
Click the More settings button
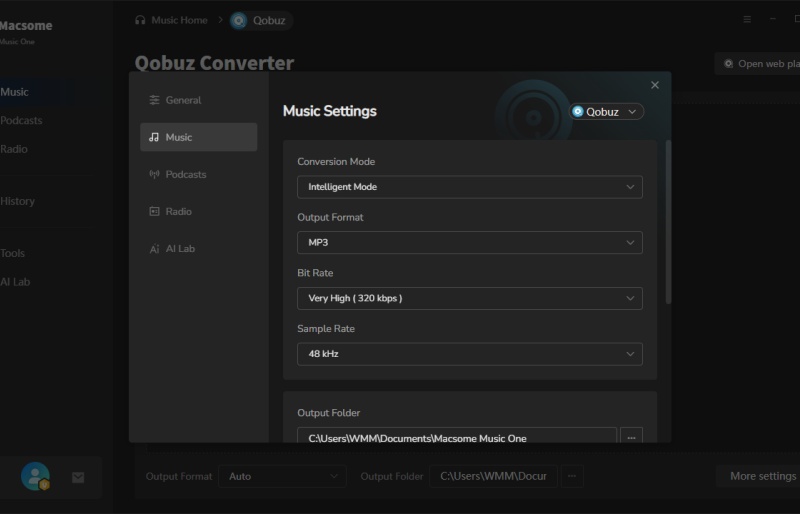(760, 476)
